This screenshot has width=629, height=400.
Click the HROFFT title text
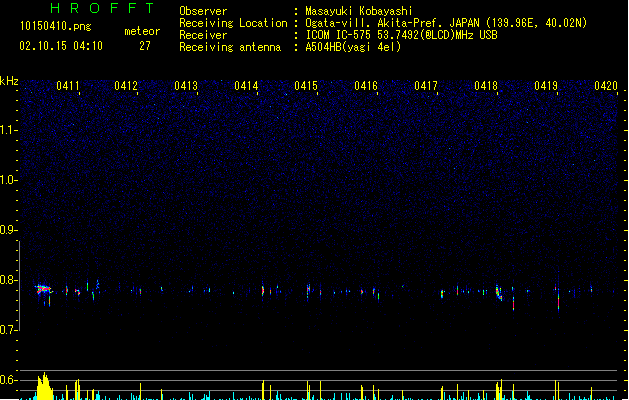tap(102, 8)
